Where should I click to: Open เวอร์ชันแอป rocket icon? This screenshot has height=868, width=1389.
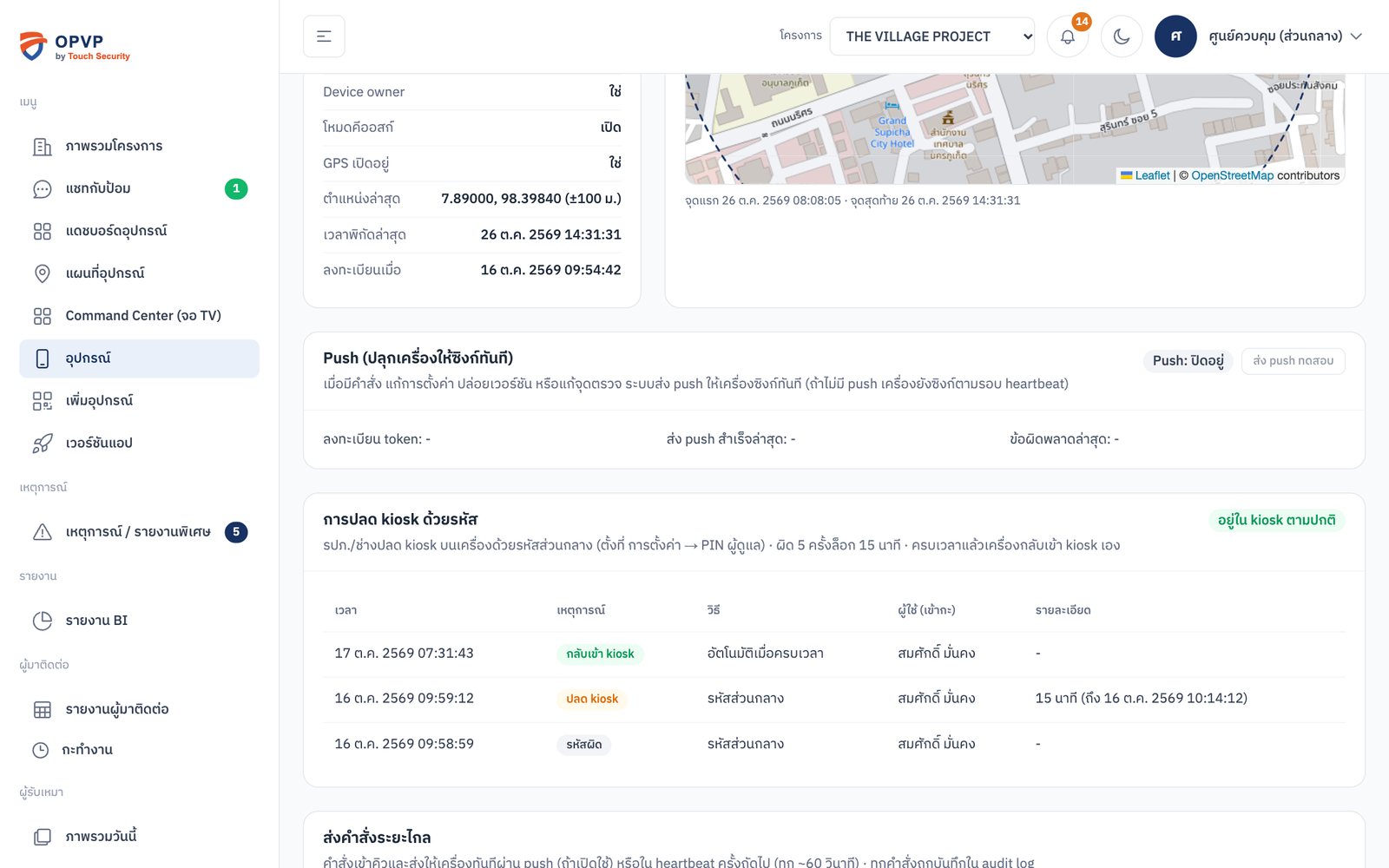click(43, 444)
